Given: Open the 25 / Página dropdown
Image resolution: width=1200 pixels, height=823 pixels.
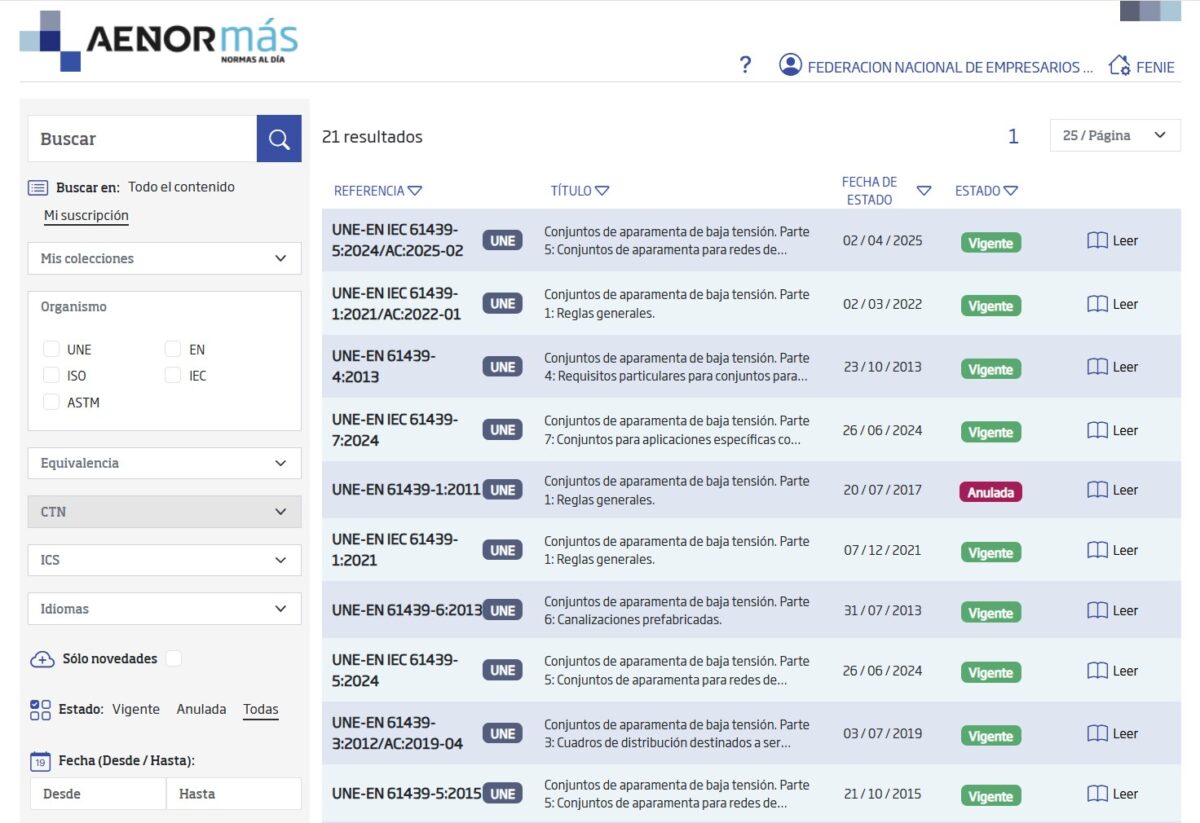Looking at the screenshot, I should [1115, 135].
